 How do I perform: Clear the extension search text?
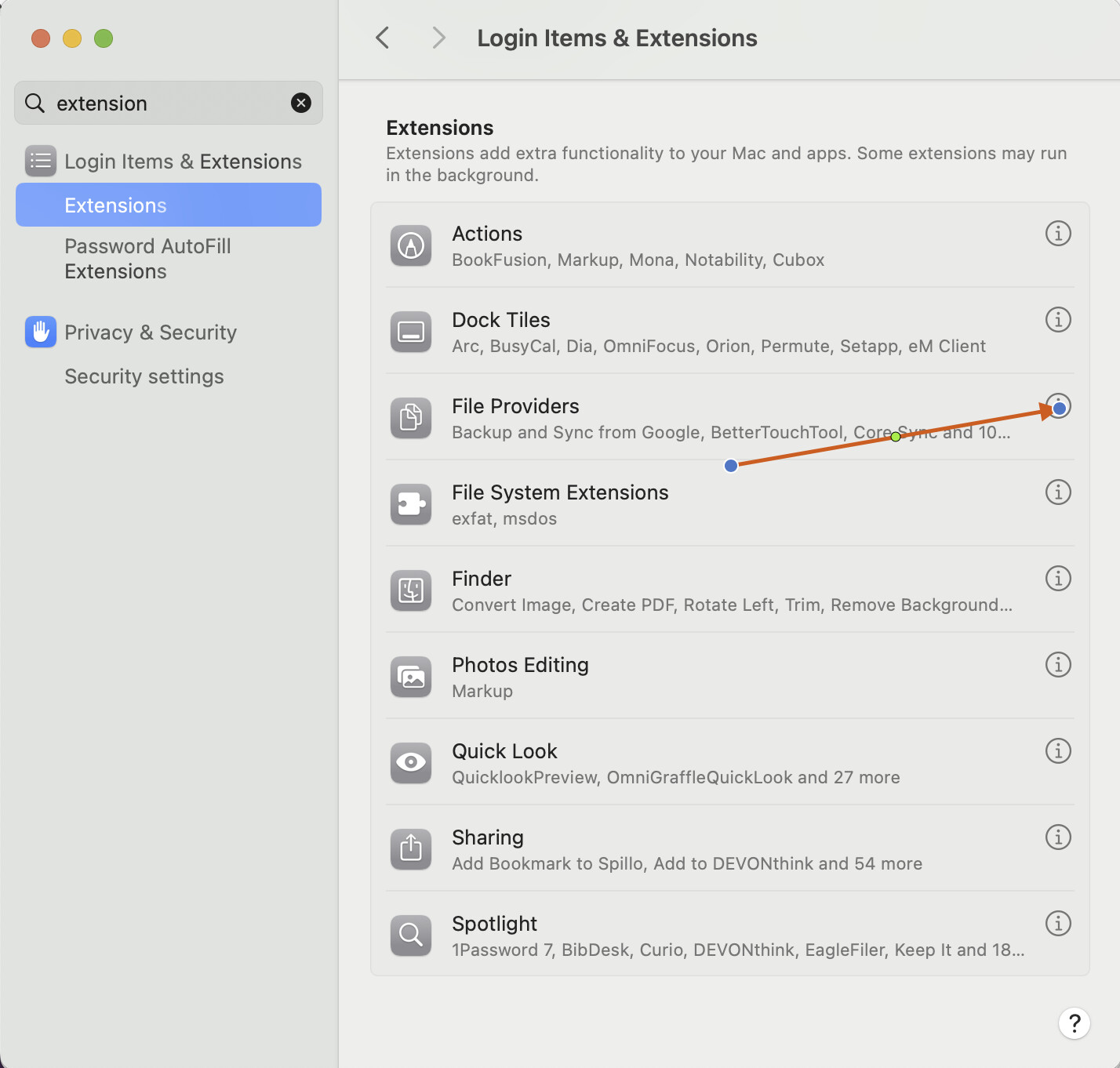[x=301, y=103]
